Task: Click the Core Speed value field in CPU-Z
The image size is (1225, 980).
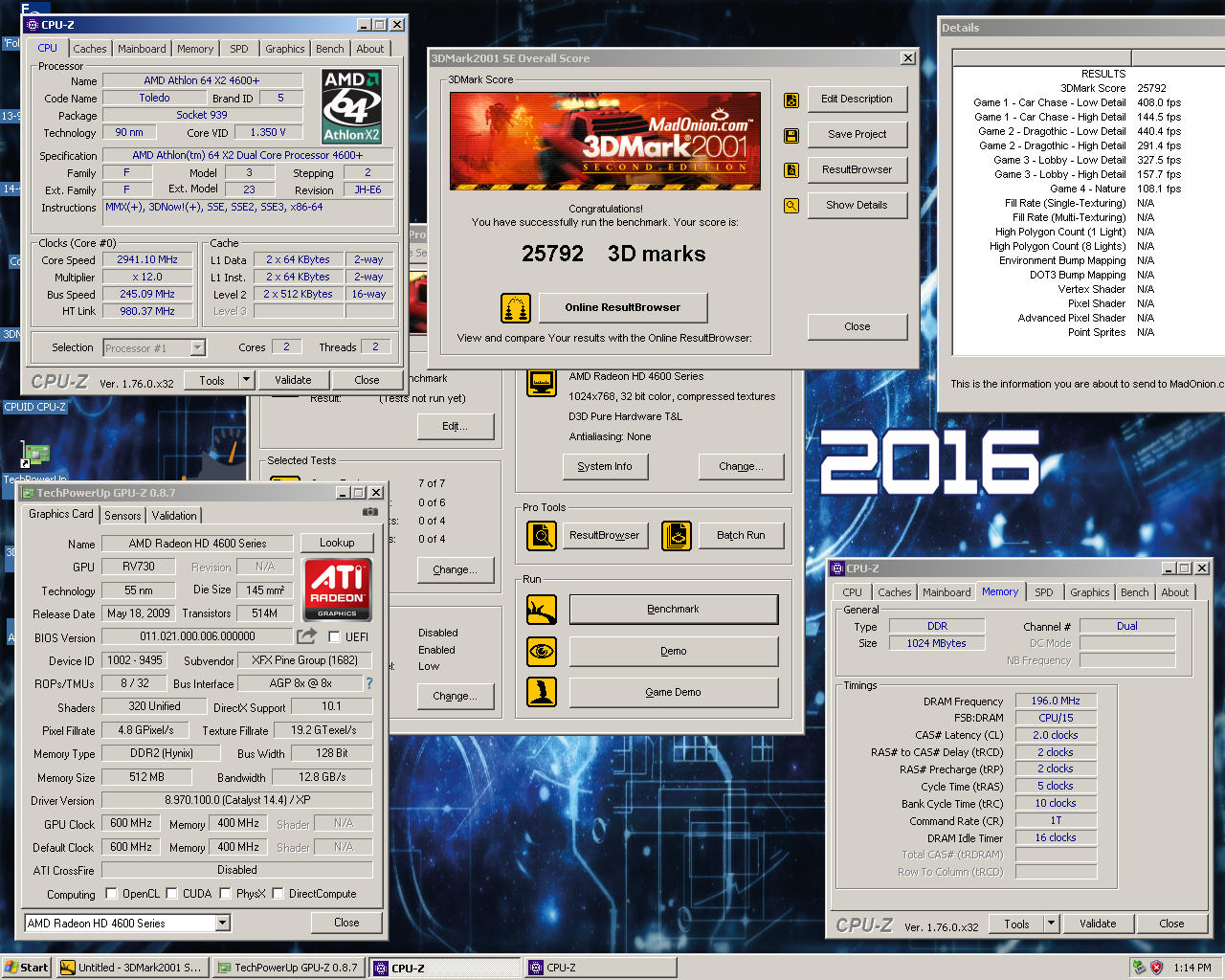Action: coord(147,260)
